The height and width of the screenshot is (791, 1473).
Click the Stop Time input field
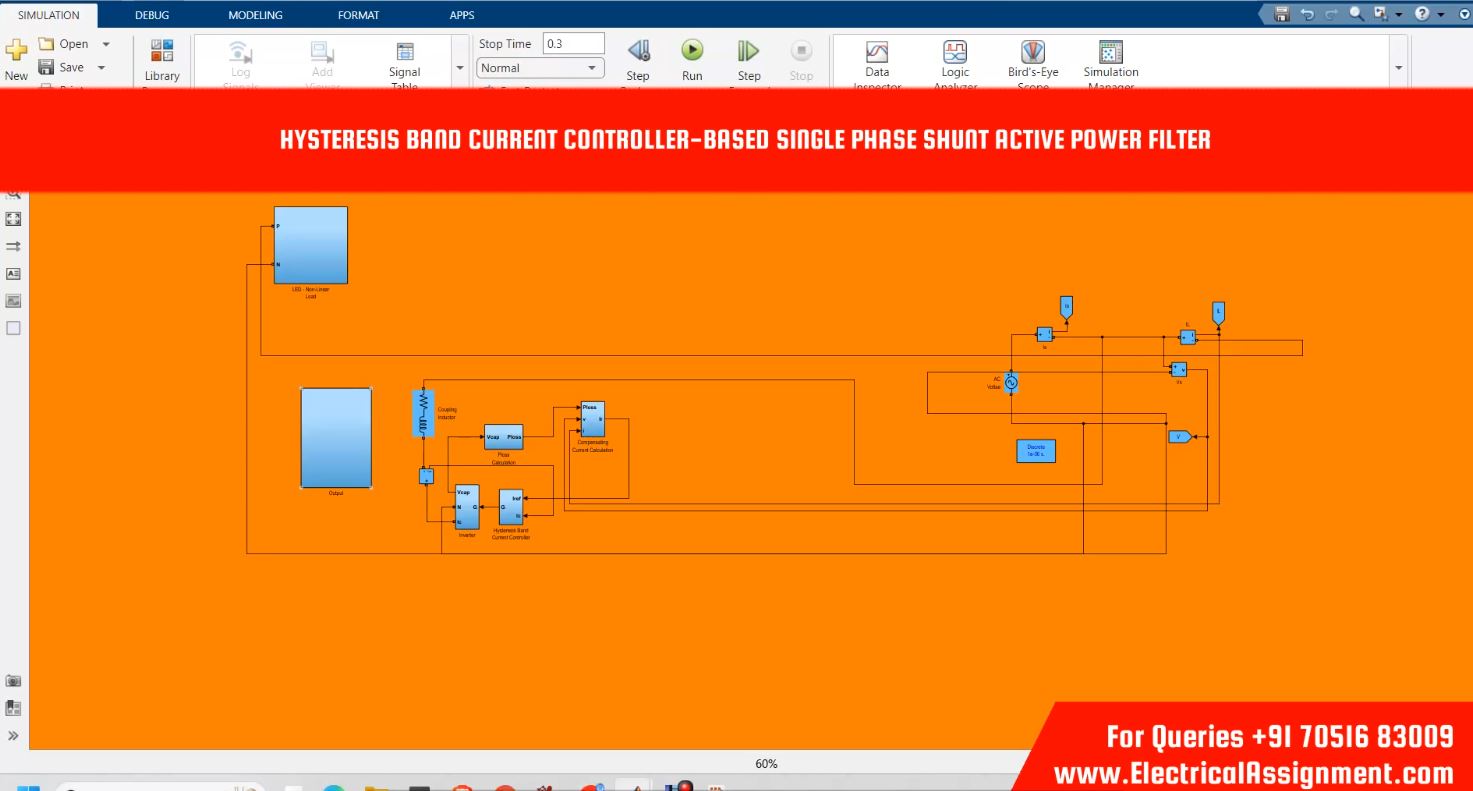point(574,44)
